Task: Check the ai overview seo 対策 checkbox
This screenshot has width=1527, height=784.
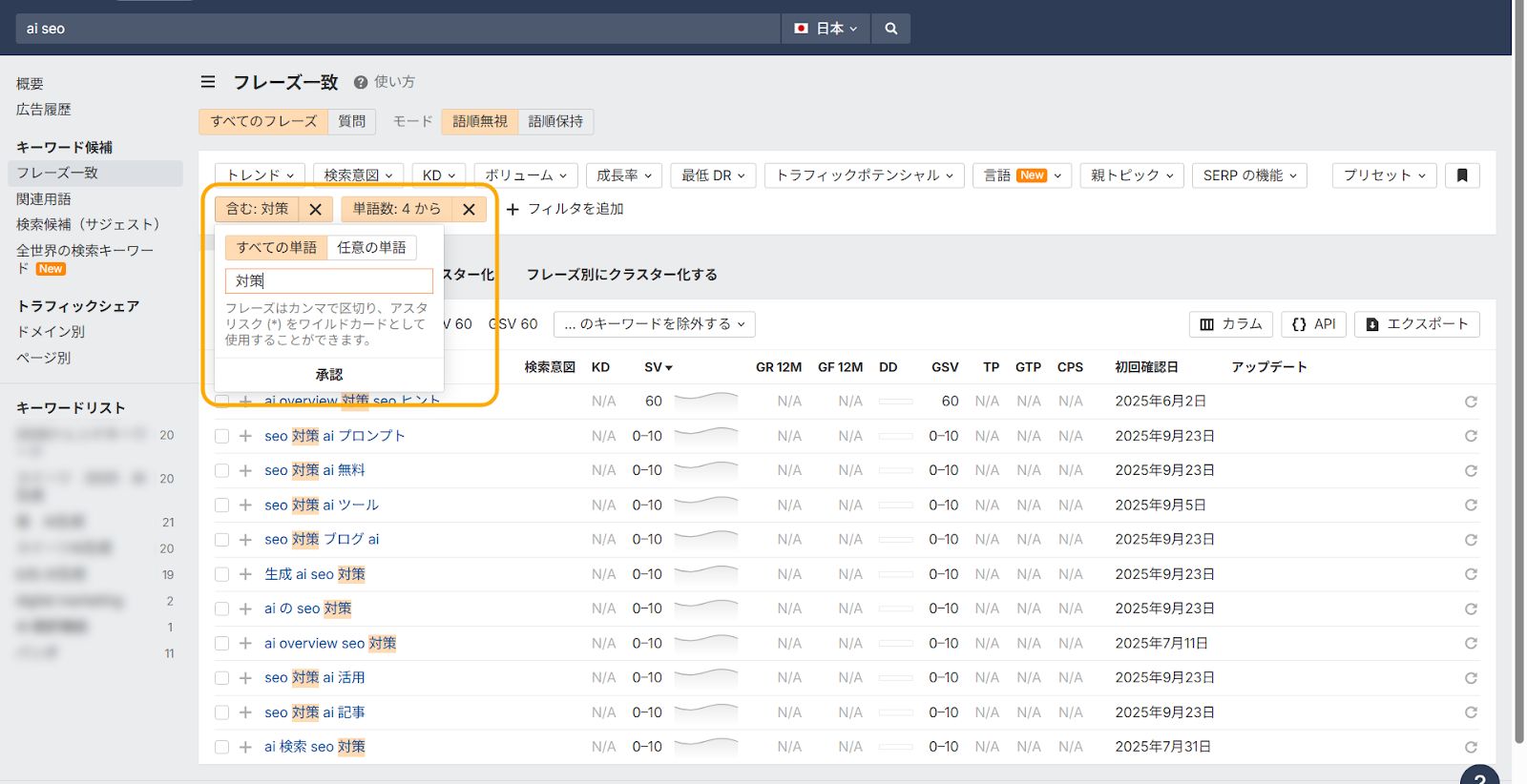Action: (x=221, y=644)
